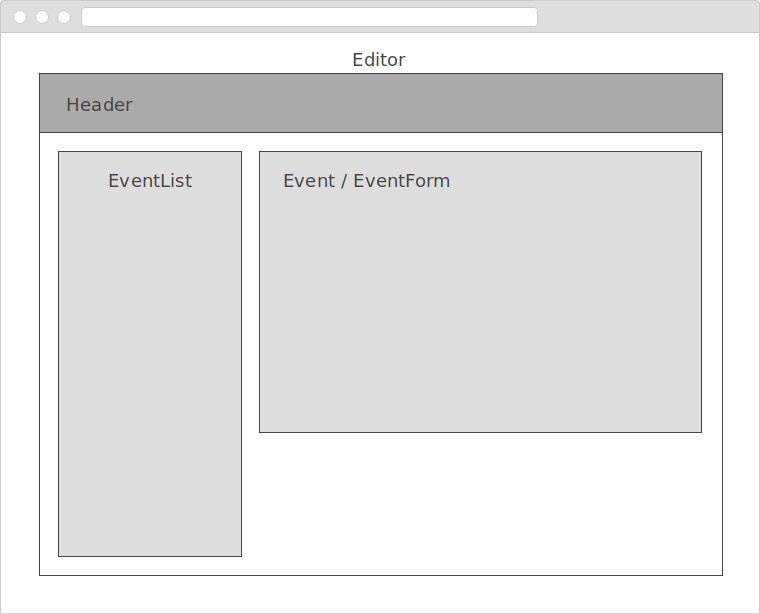The height and width of the screenshot is (614, 760).
Task: Click the 'Editor' title text
Action: point(379,60)
